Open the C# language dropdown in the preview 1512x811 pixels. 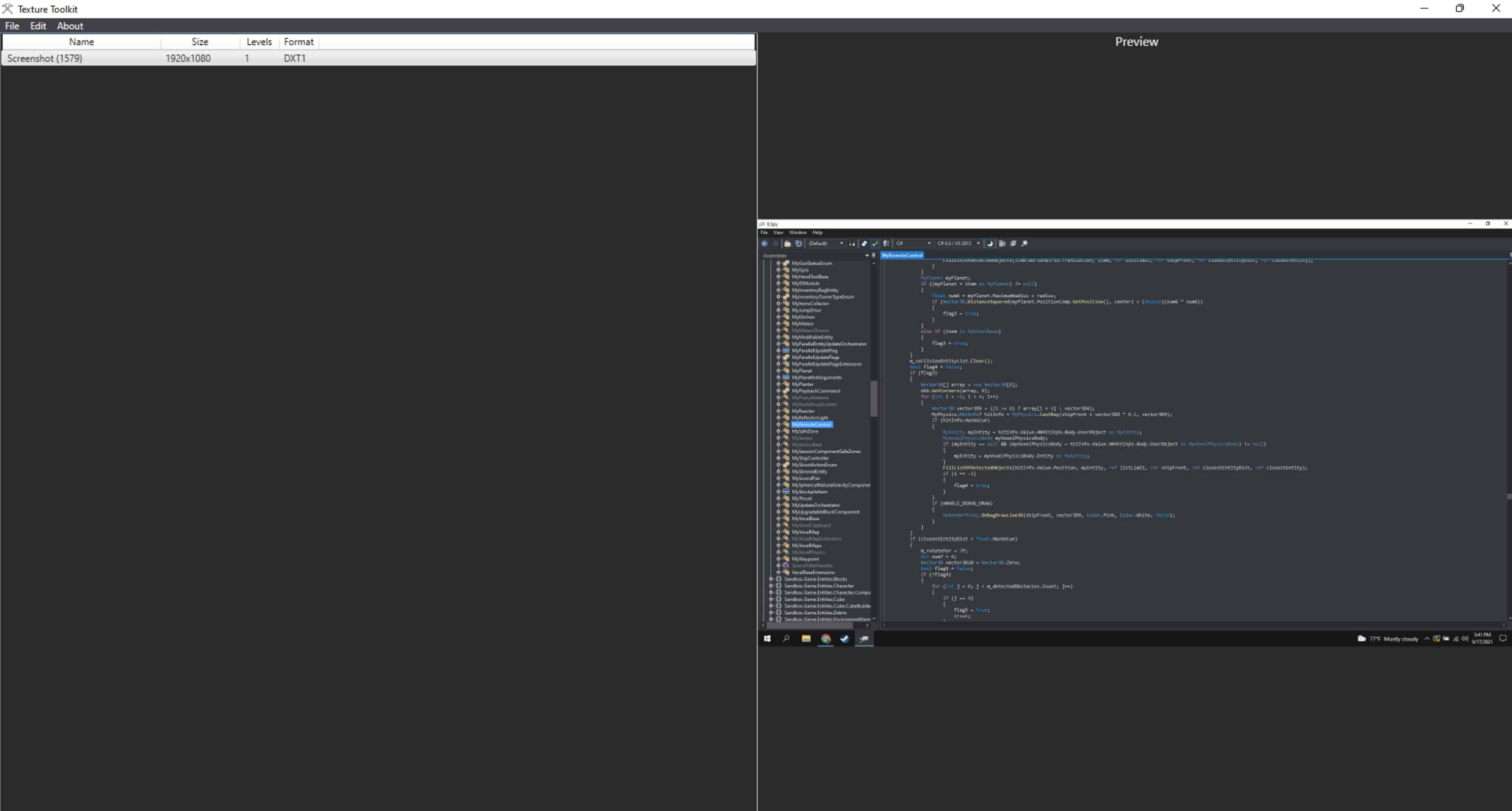pos(914,244)
